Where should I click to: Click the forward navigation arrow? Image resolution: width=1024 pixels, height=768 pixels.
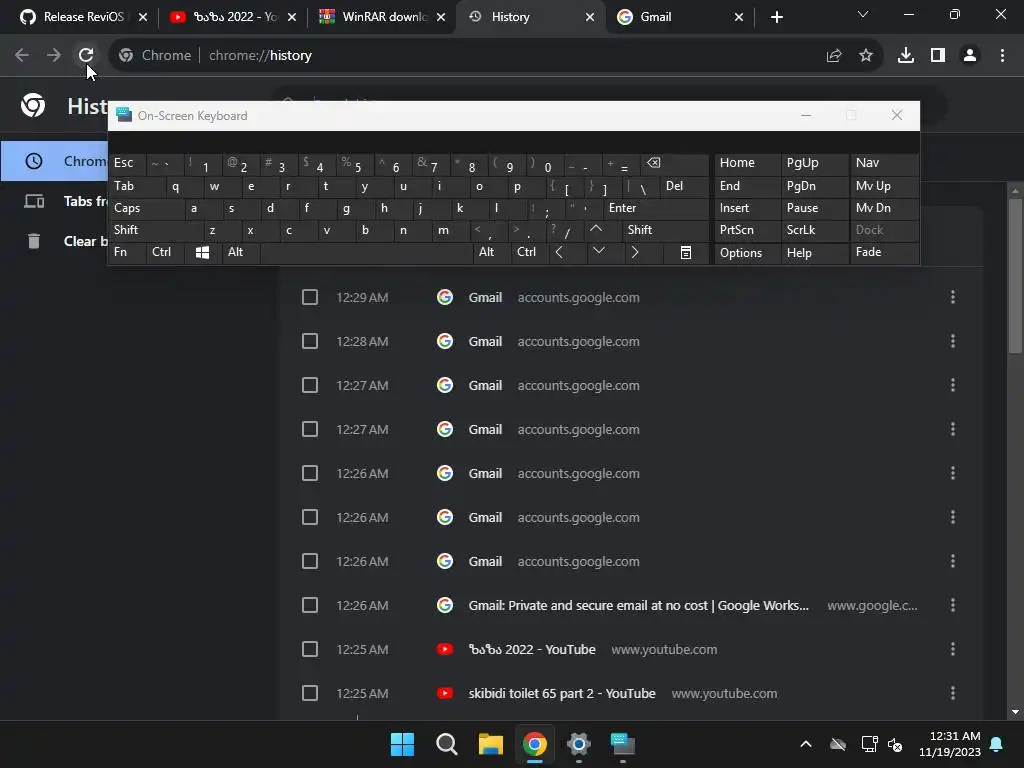pos(54,56)
